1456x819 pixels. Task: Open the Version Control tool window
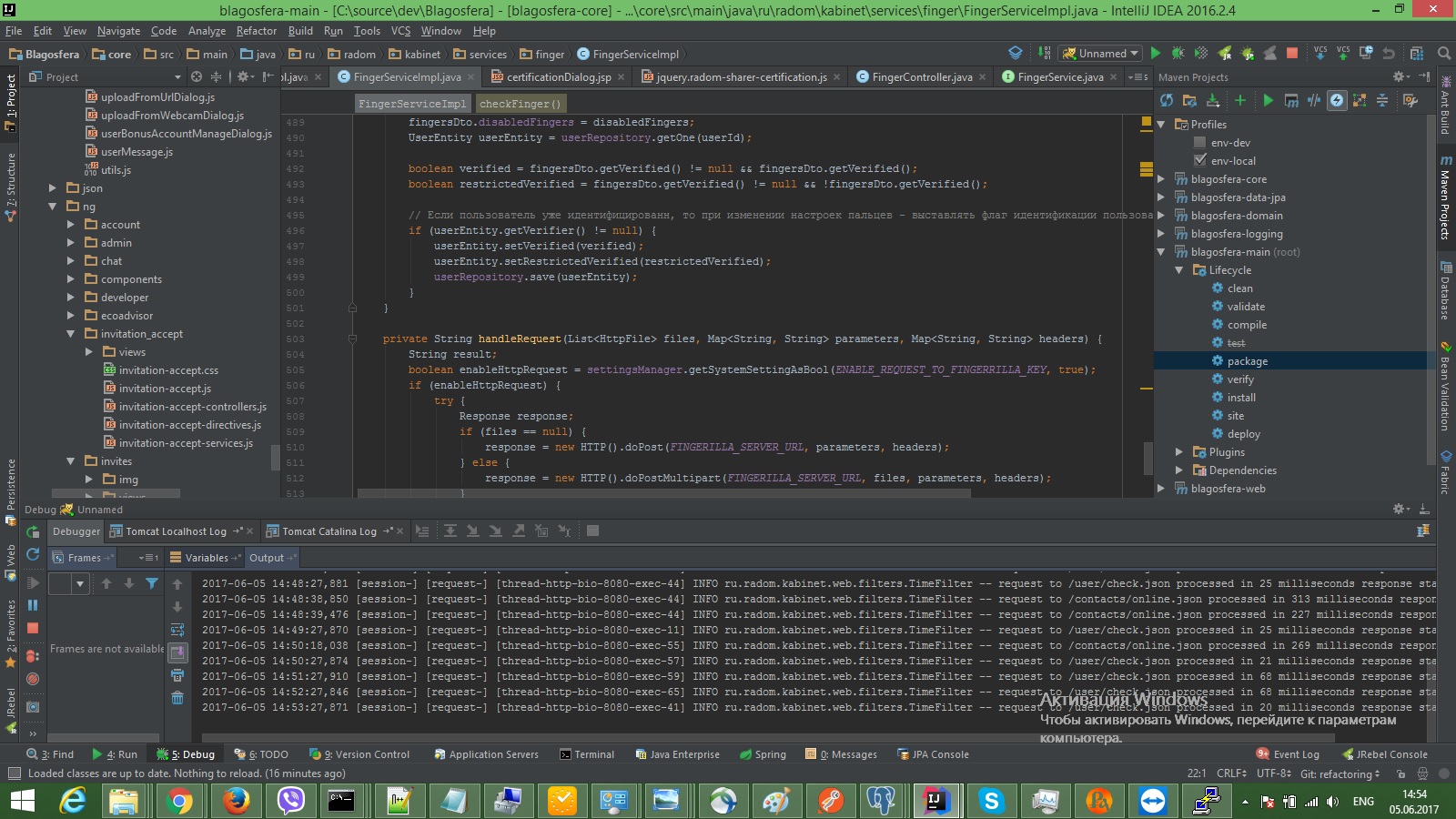(x=360, y=754)
